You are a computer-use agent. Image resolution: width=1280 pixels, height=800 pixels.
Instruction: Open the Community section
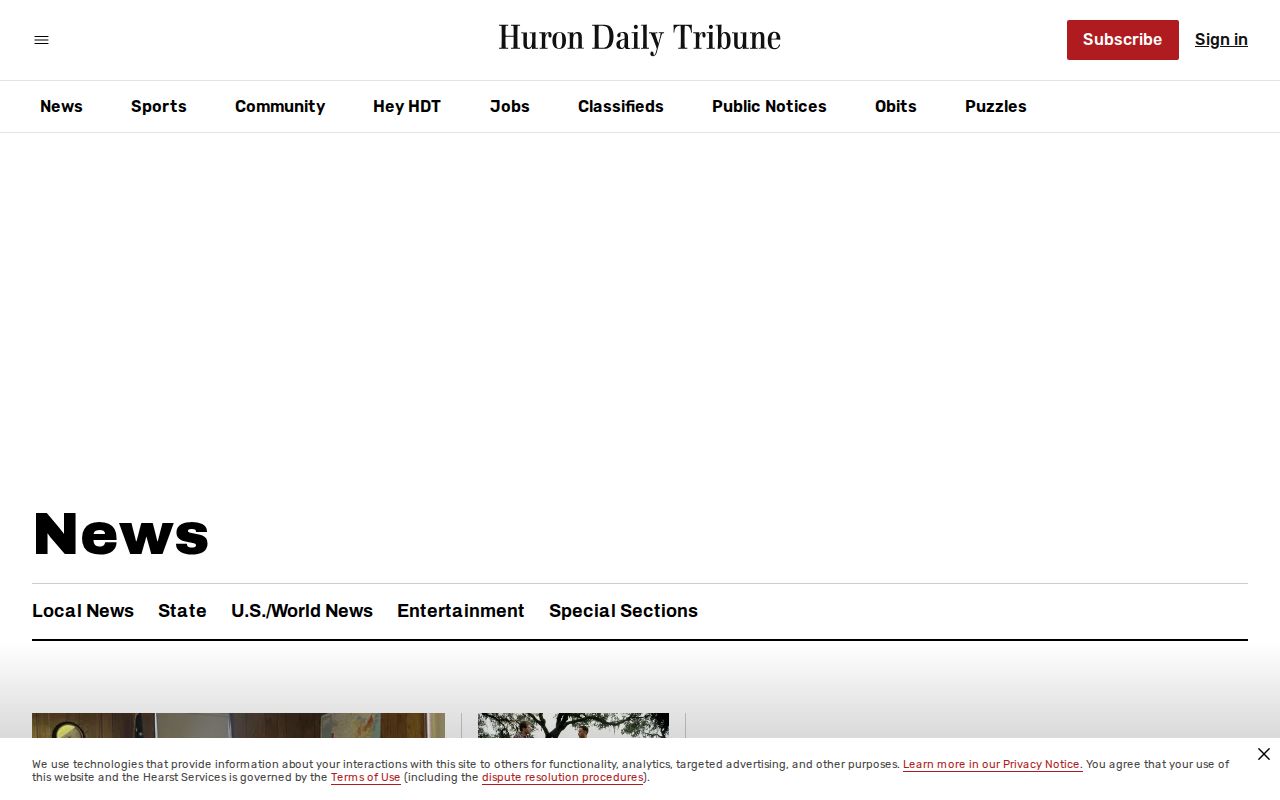point(280,106)
